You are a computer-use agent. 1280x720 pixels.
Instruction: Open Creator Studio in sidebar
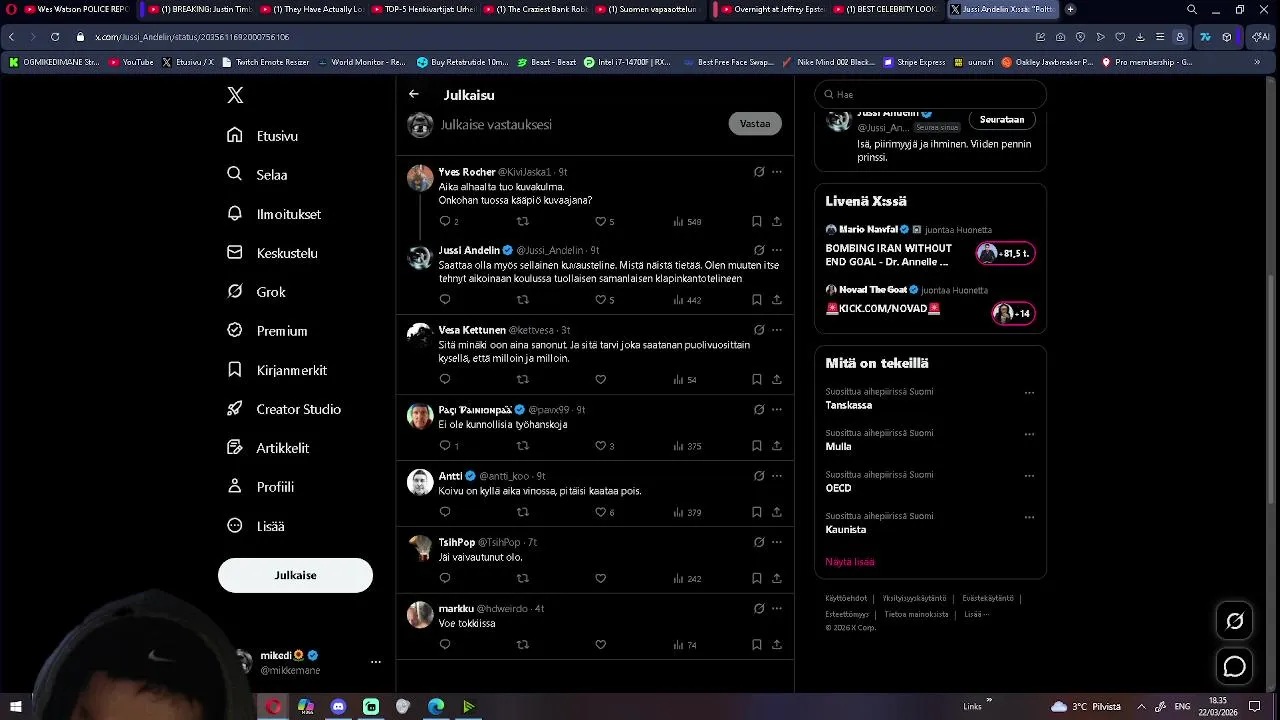coord(285,409)
